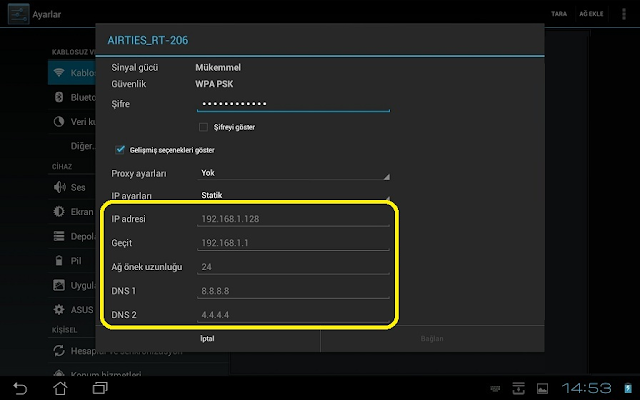This screenshot has width=640, height=400.
Task: Tap the Home navigation button
Action: (x=60, y=388)
